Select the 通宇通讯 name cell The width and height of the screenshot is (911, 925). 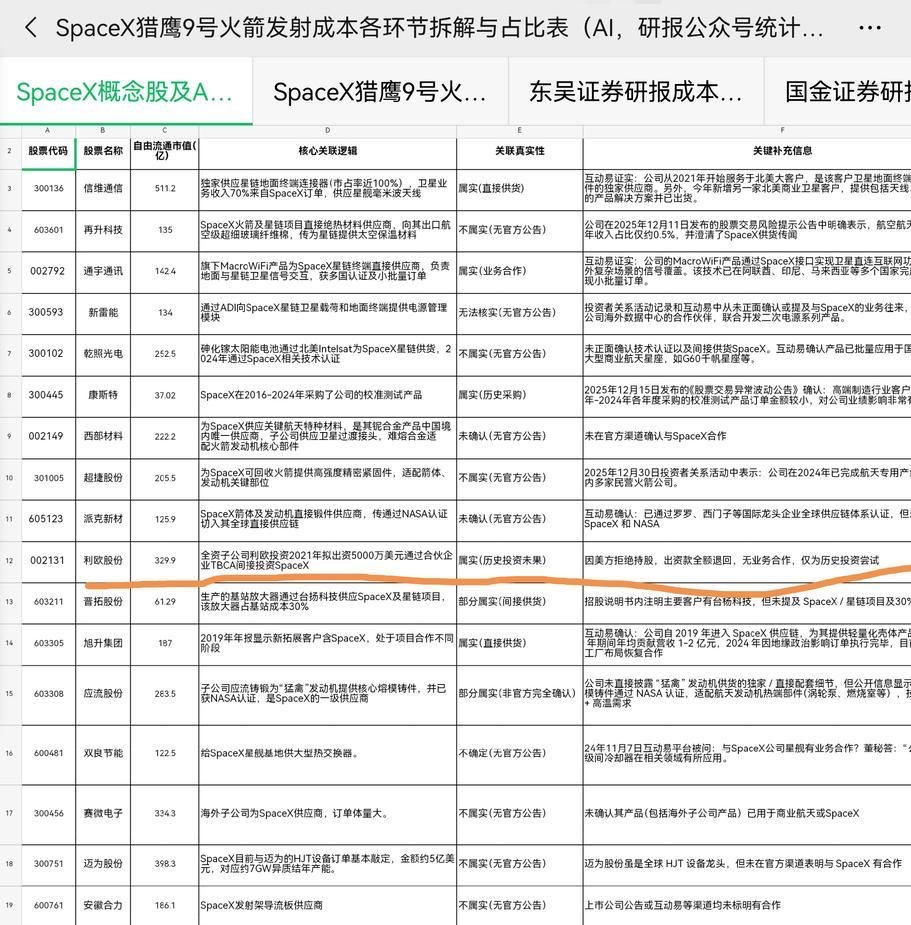pyautogui.click(x=103, y=271)
